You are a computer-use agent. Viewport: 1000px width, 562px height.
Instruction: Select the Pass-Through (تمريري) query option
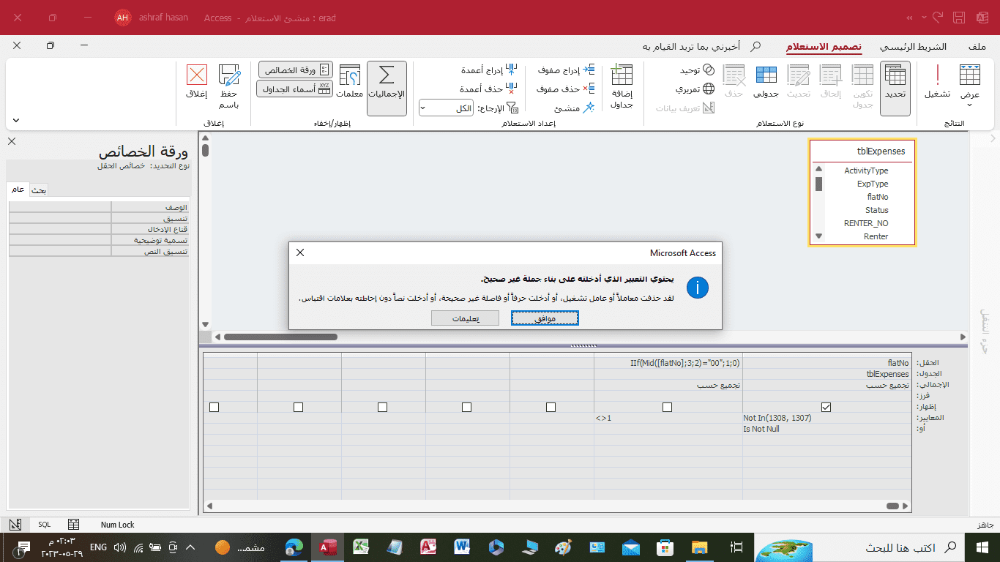click(695, 89)
